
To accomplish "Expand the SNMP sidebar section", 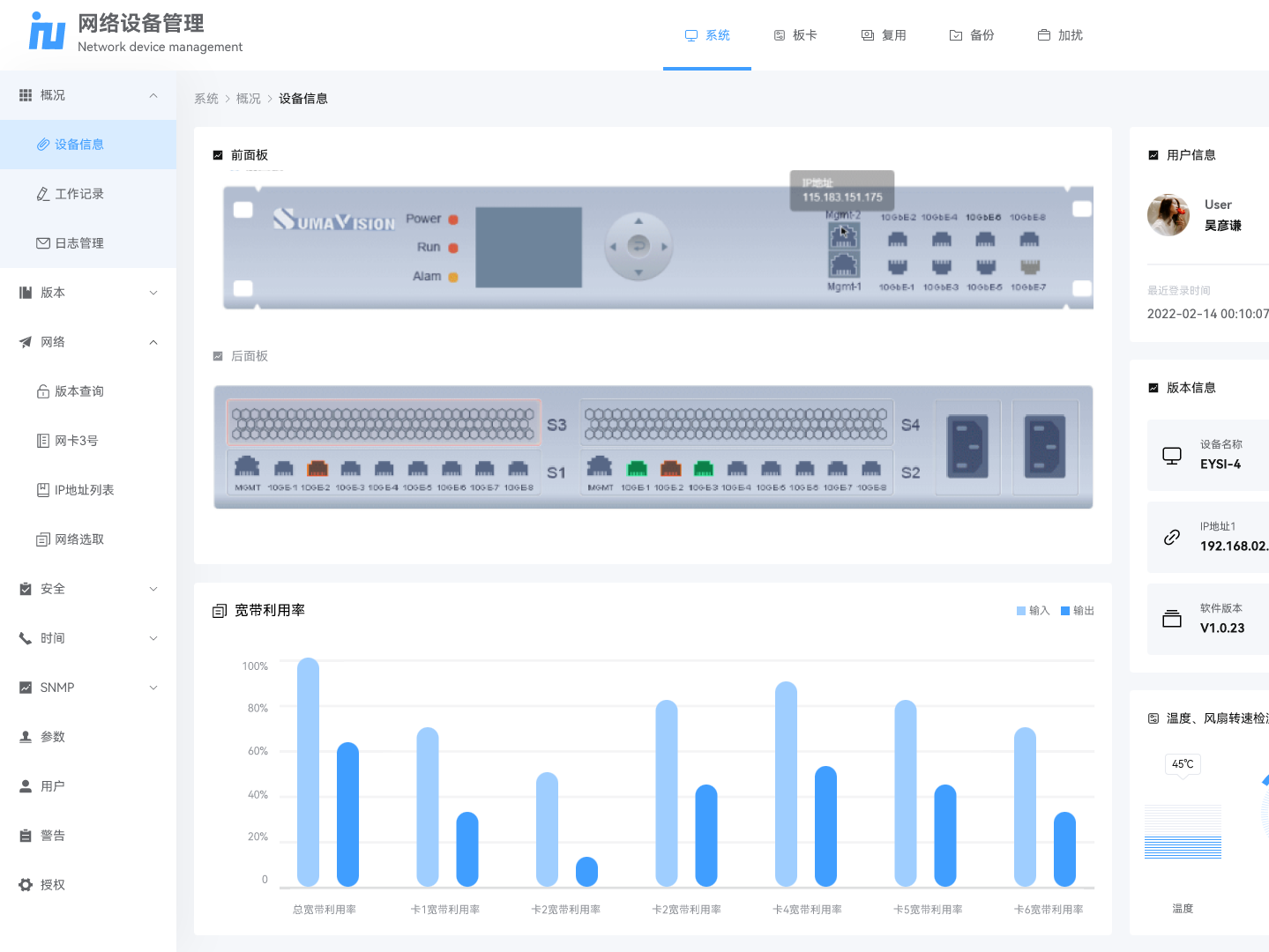I will [88, 688].
